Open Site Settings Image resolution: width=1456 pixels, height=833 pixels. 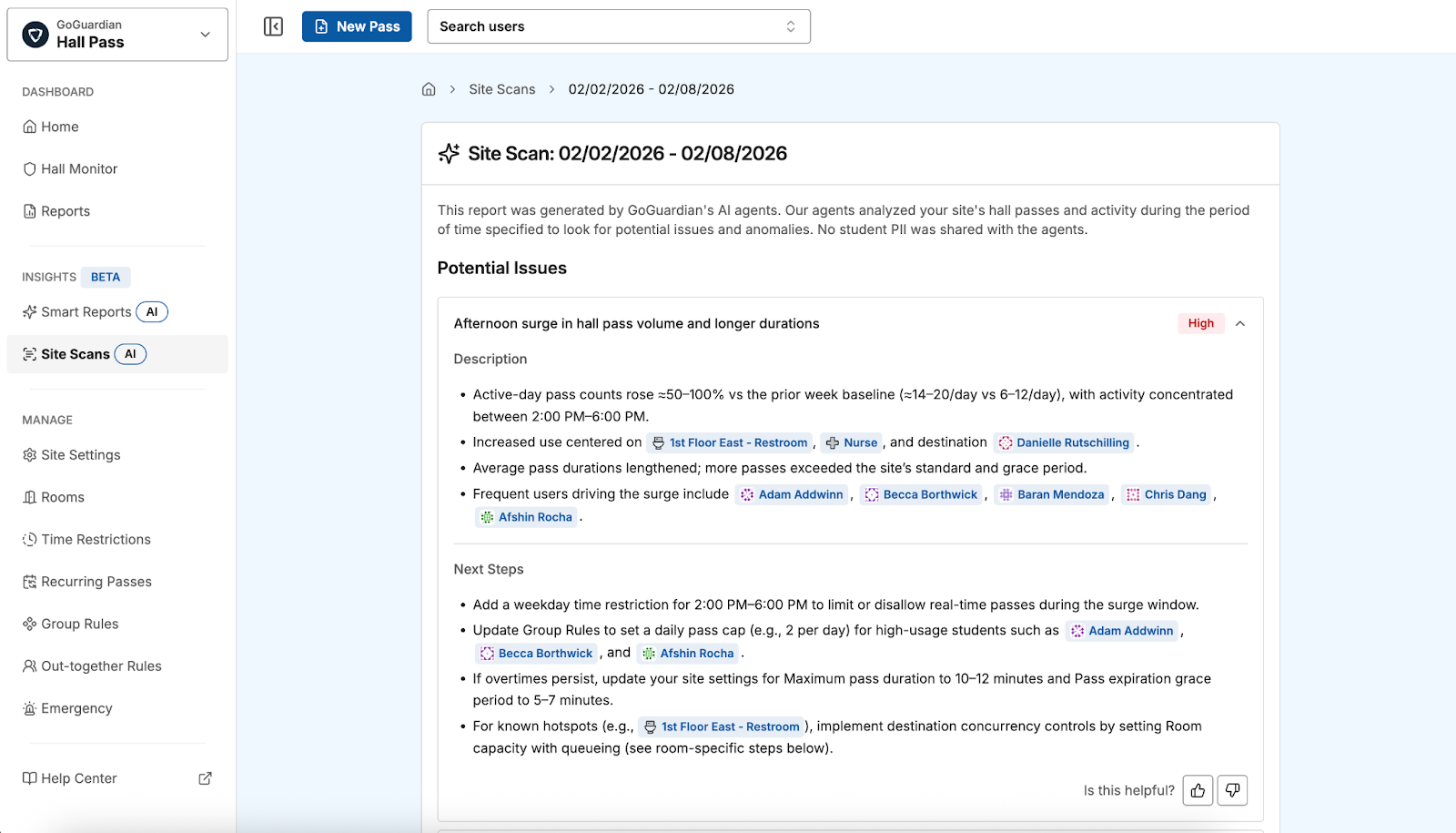click(117, 455)
